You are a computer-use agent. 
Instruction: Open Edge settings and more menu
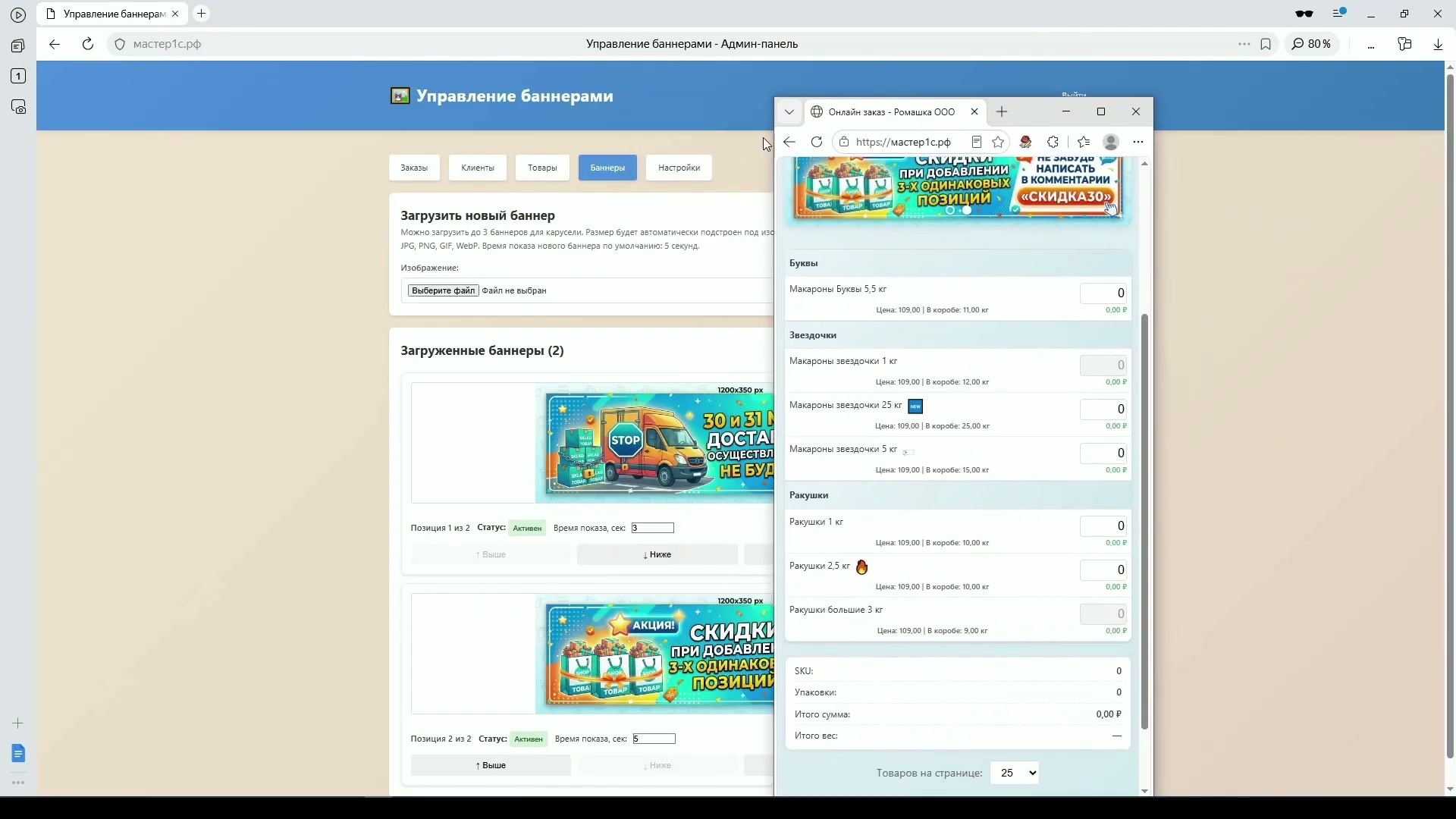click(x=1137, y=142)
